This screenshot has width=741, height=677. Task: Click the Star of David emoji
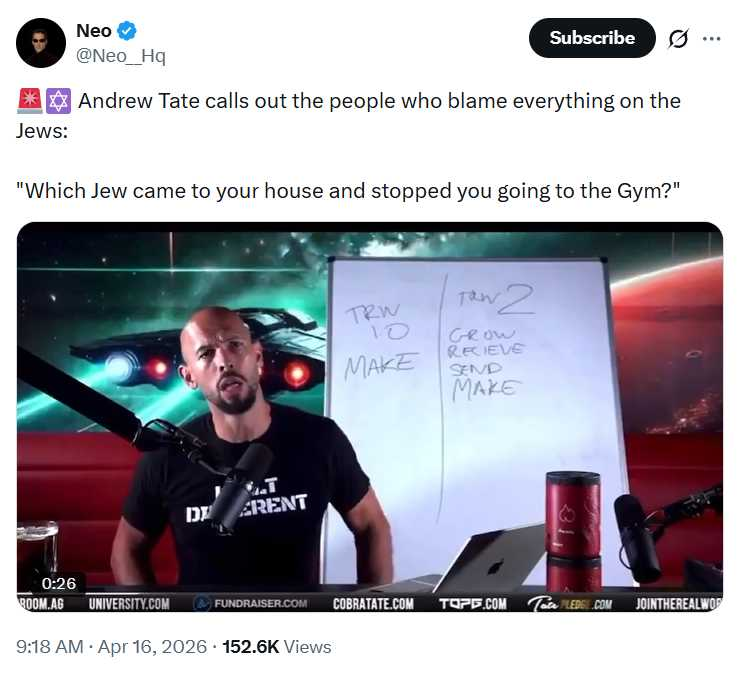[x=59, y=101]
